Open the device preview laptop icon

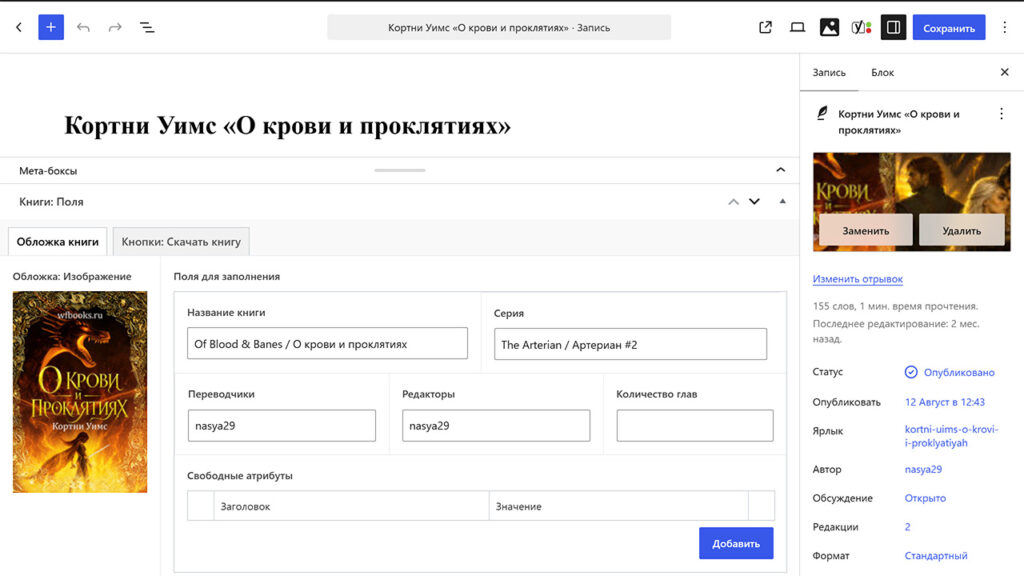tap(797, 27)
